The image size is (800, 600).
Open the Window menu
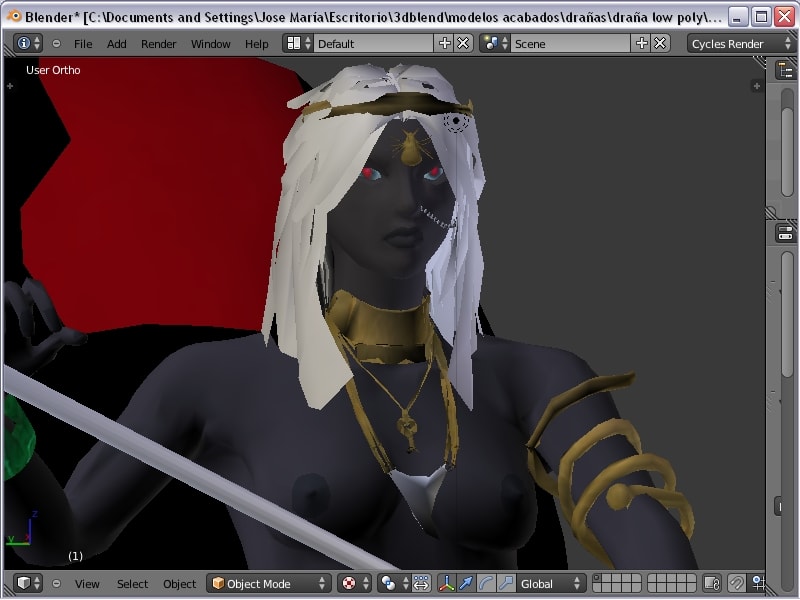coord(211,44)
